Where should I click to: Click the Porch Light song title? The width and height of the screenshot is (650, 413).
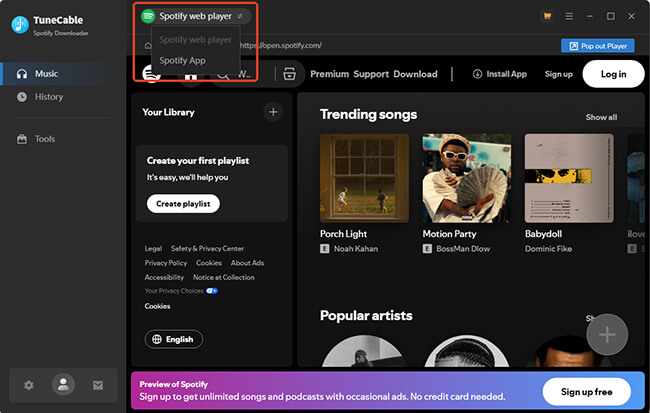[343, 234]
